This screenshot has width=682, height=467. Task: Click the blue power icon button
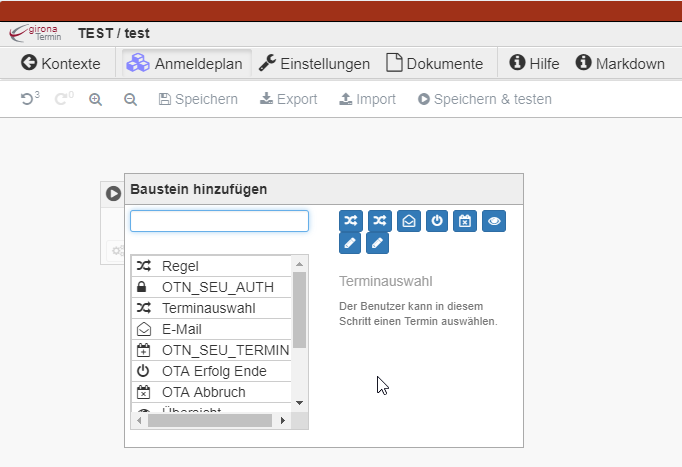436,220
